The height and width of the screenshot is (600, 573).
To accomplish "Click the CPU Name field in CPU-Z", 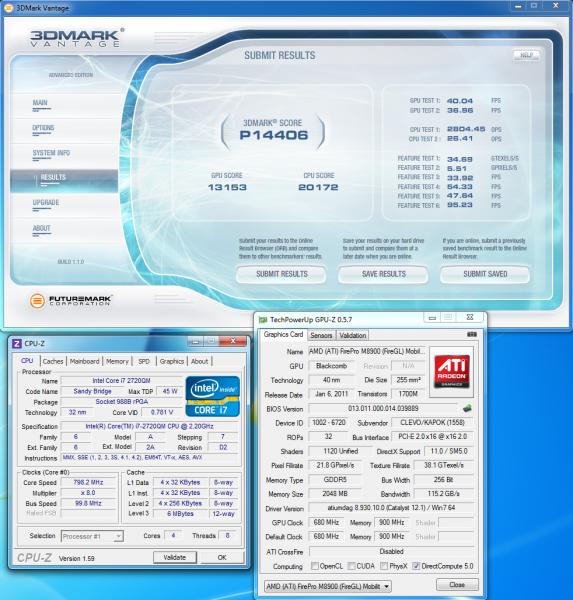I will [x=121, y=381].
